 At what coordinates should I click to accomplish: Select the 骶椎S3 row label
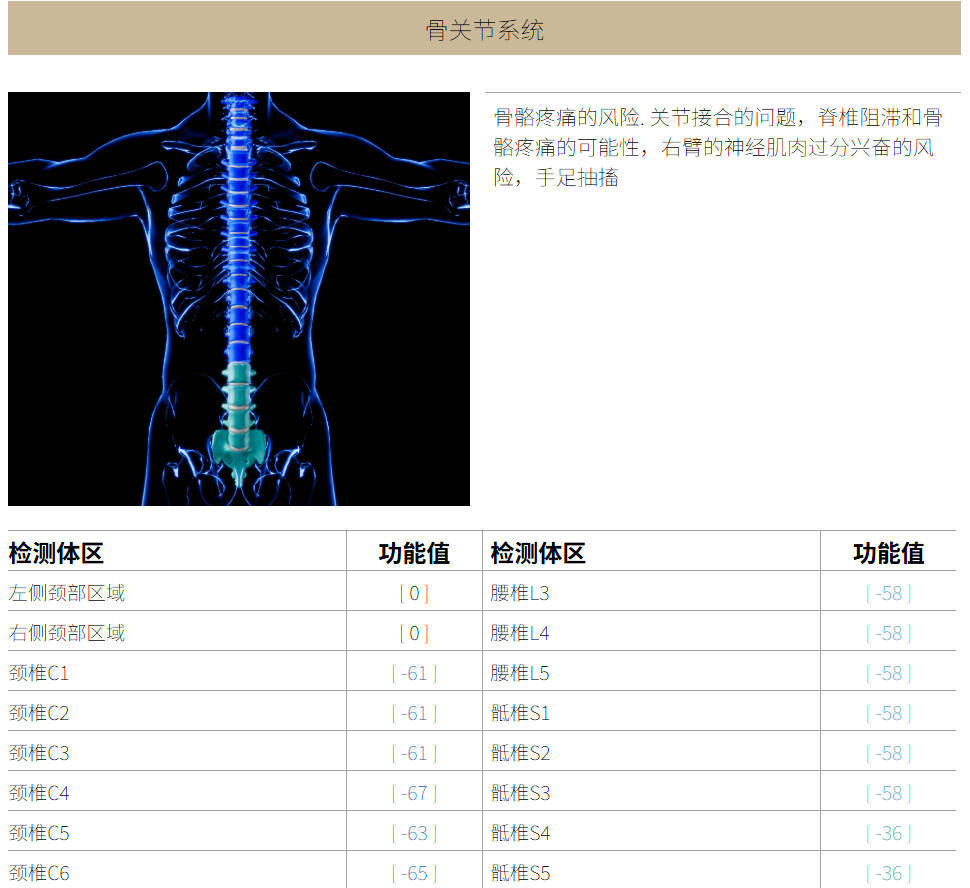pyautogui.click(x=520, y=793)
